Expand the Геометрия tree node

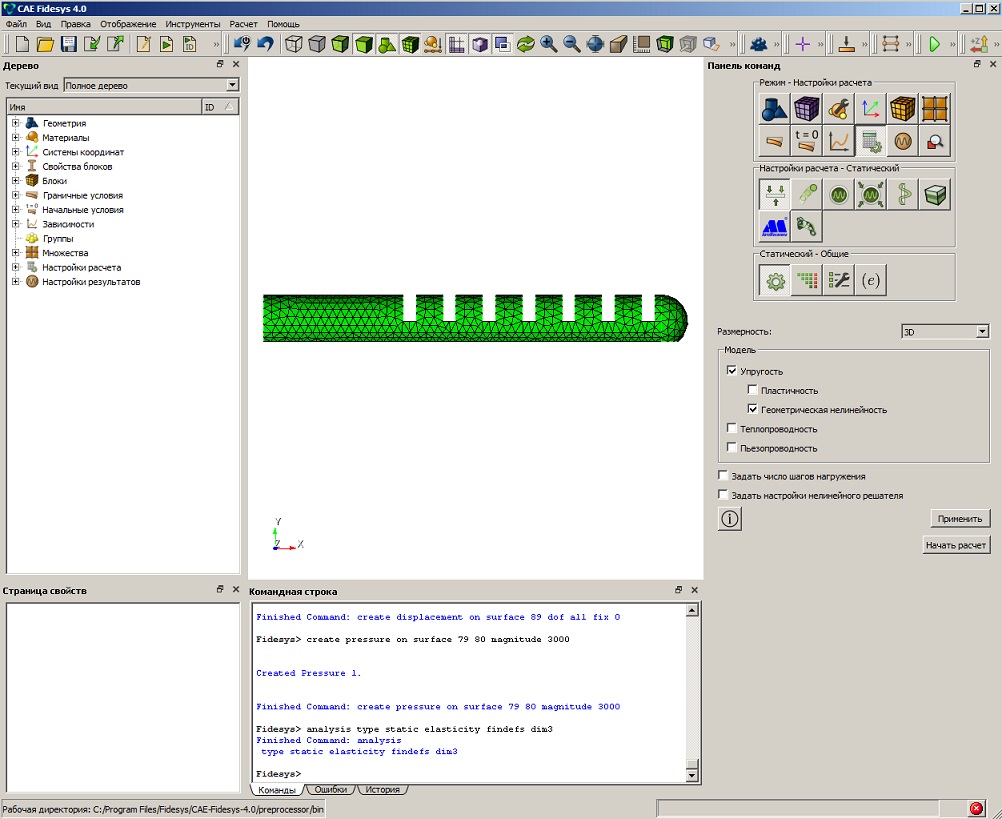pos(16,123)
